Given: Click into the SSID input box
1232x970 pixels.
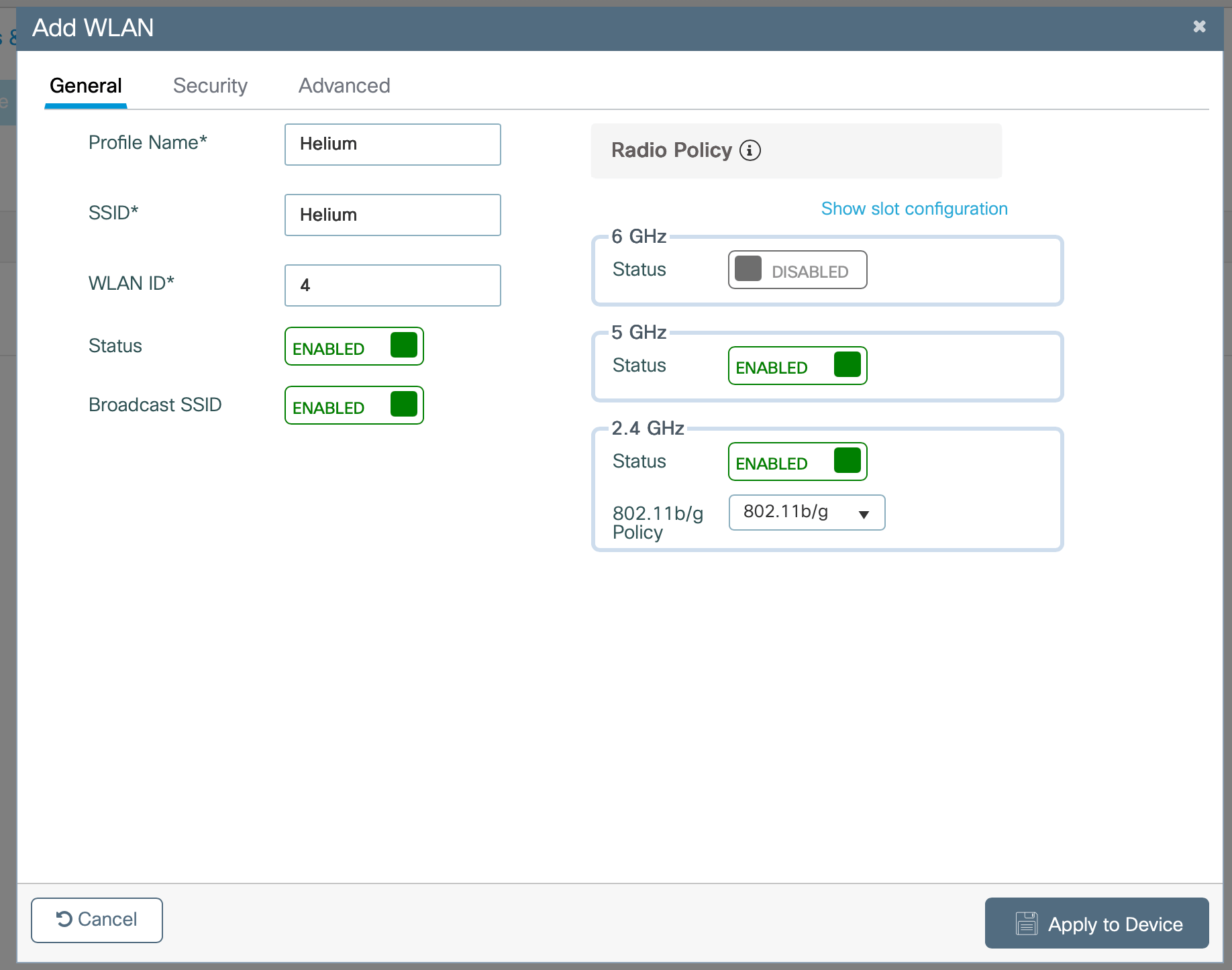Looking at the screenshot, I should 393,215.
